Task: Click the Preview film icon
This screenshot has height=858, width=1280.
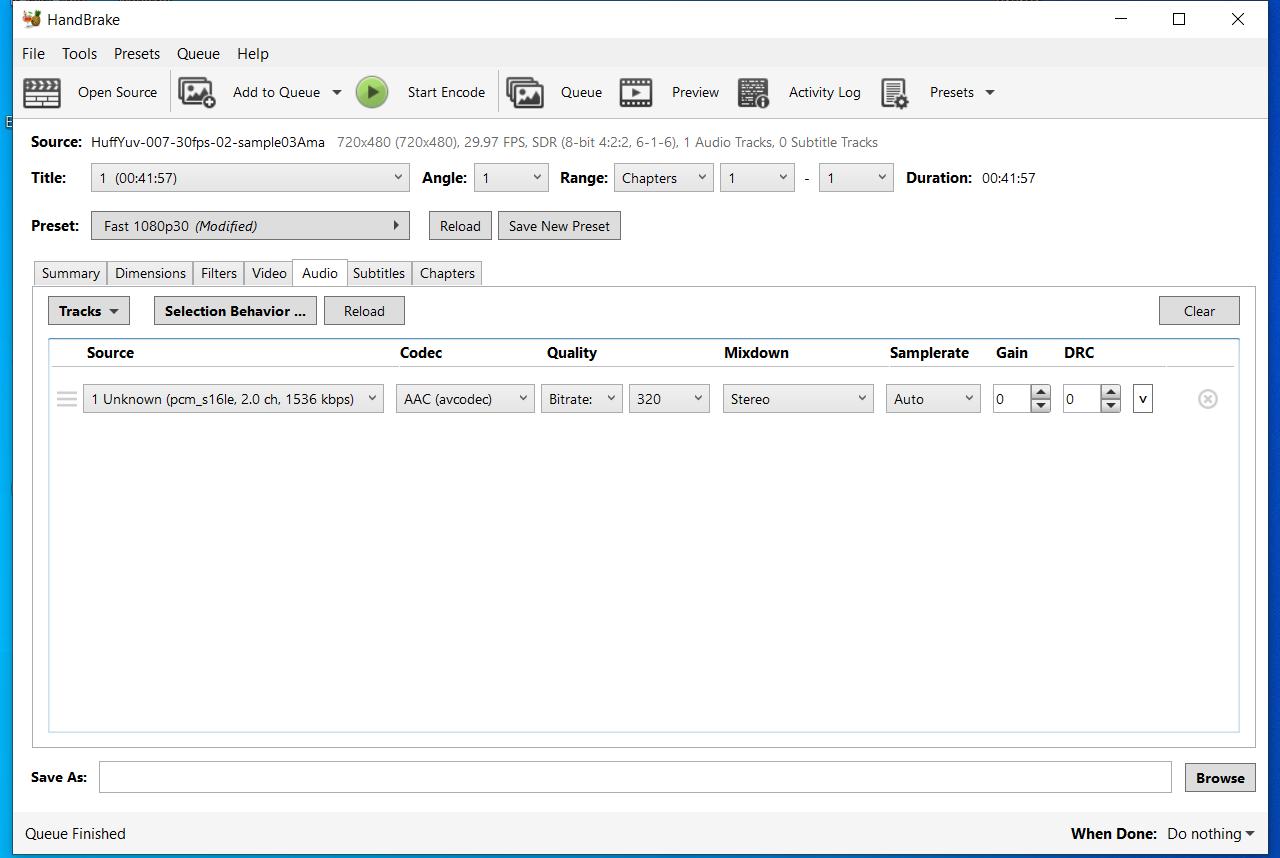Action: 636,92
